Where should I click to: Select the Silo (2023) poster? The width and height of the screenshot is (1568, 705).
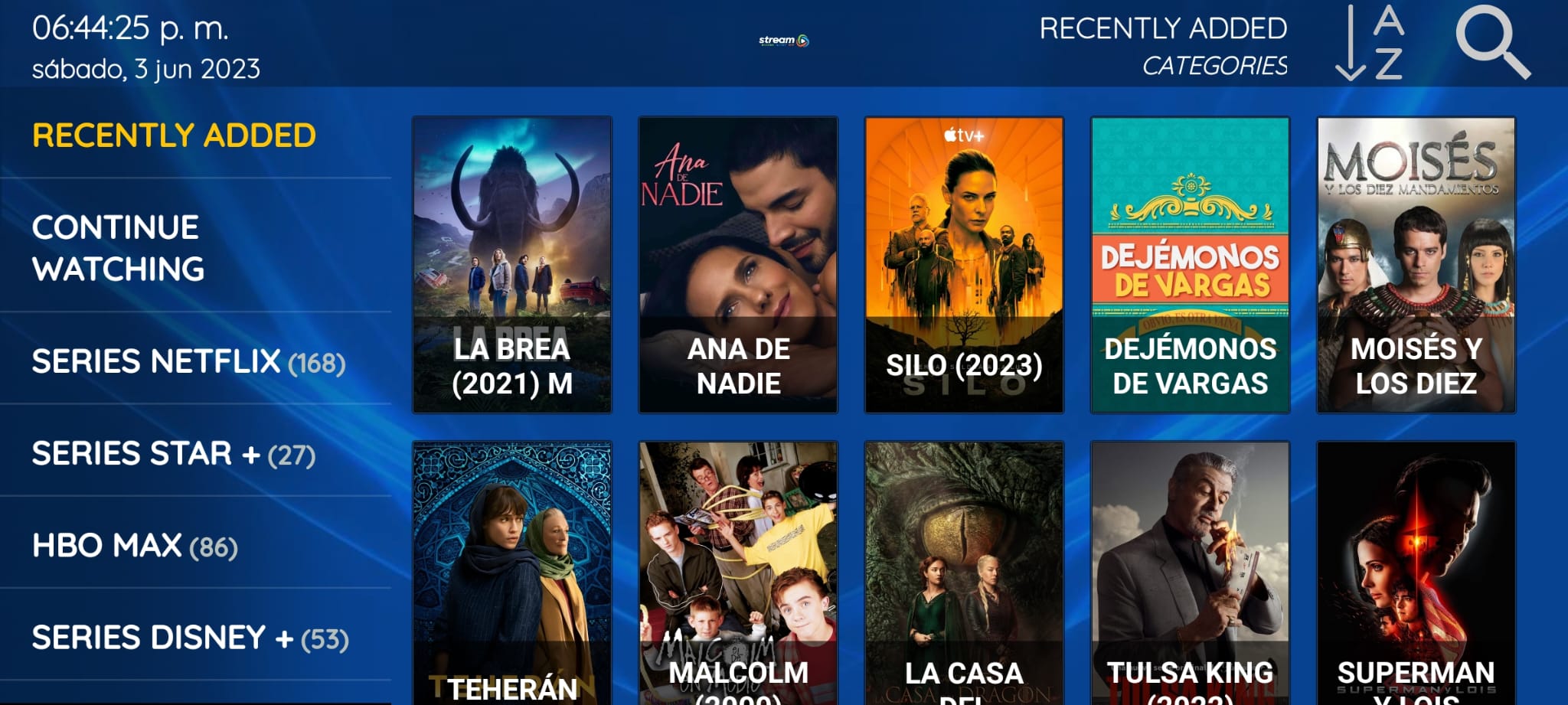(964, 265)
